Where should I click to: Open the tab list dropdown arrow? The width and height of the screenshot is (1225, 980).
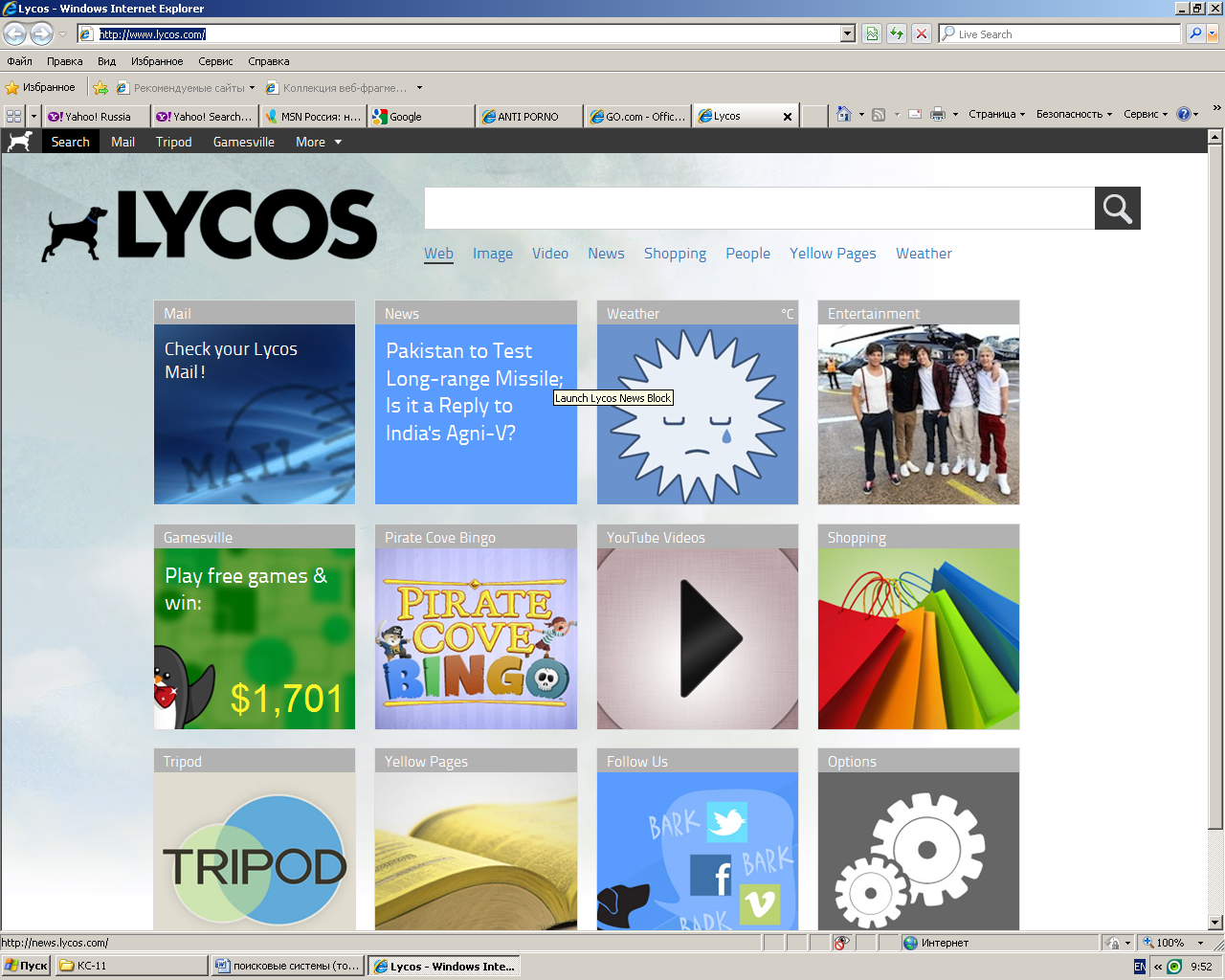click(x=34, y=116)
